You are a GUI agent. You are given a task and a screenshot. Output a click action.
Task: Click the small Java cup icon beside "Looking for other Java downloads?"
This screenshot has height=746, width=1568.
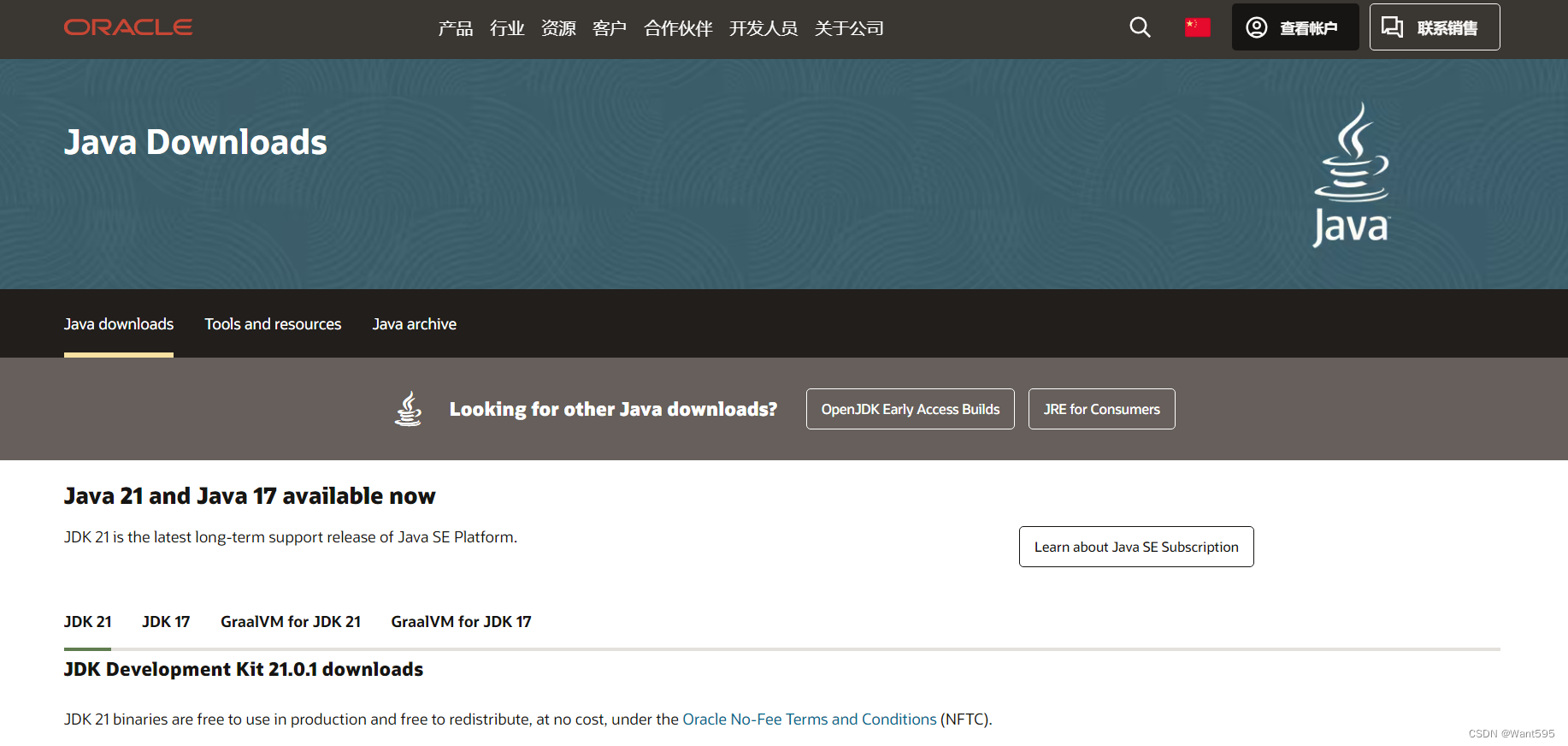click(x=409, y=409)
